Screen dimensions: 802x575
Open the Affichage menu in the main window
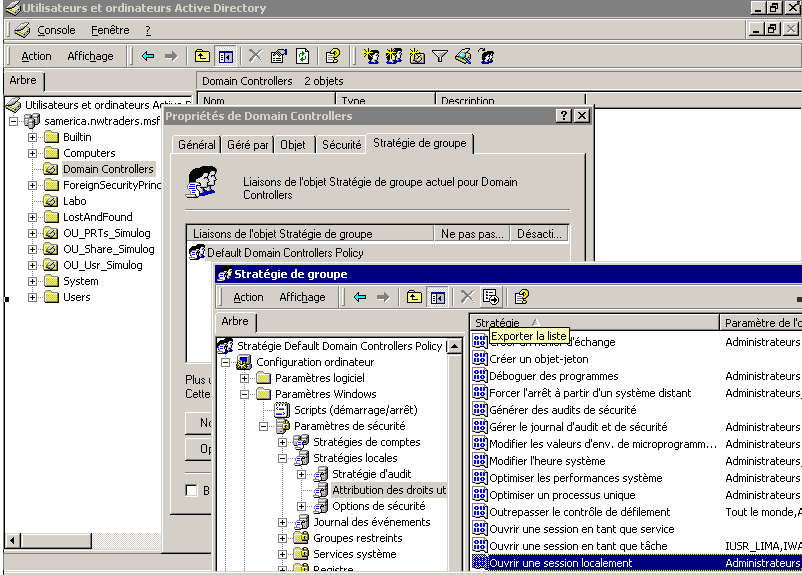[90, 56]
